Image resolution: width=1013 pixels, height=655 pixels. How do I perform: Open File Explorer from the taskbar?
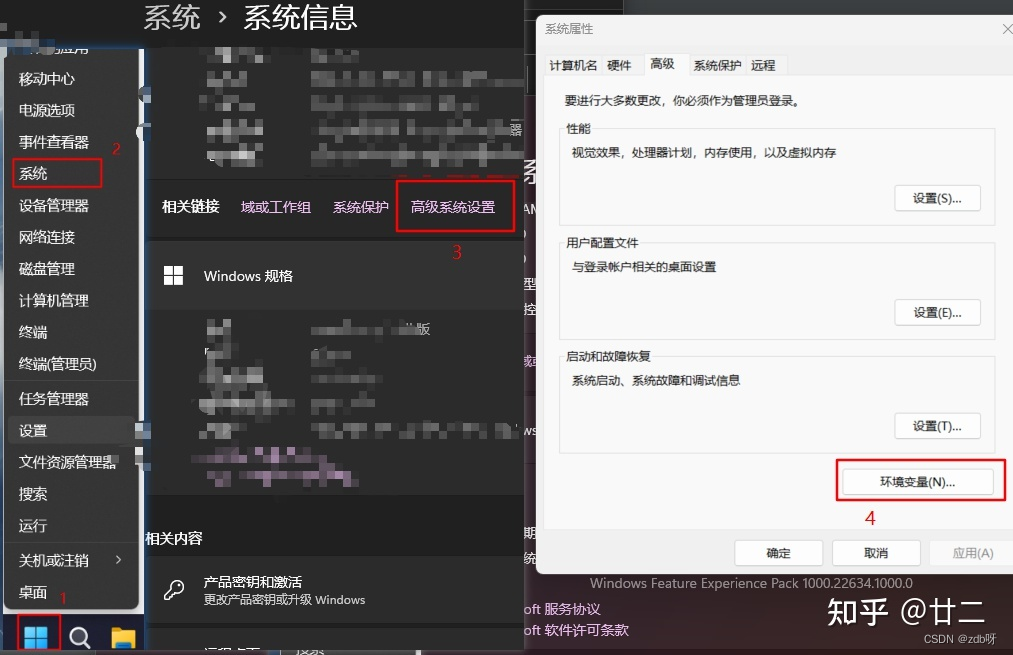[123, 634]
